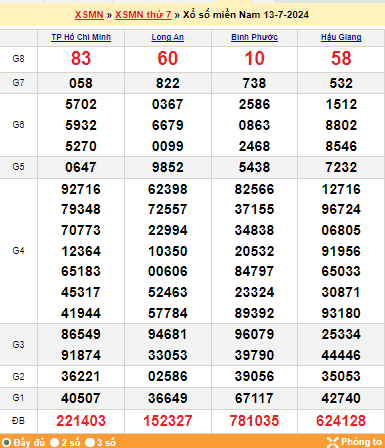Screen dimensions: 385x448
Task: Click G8 result 60 for Long An
Action: click(168, 58)
